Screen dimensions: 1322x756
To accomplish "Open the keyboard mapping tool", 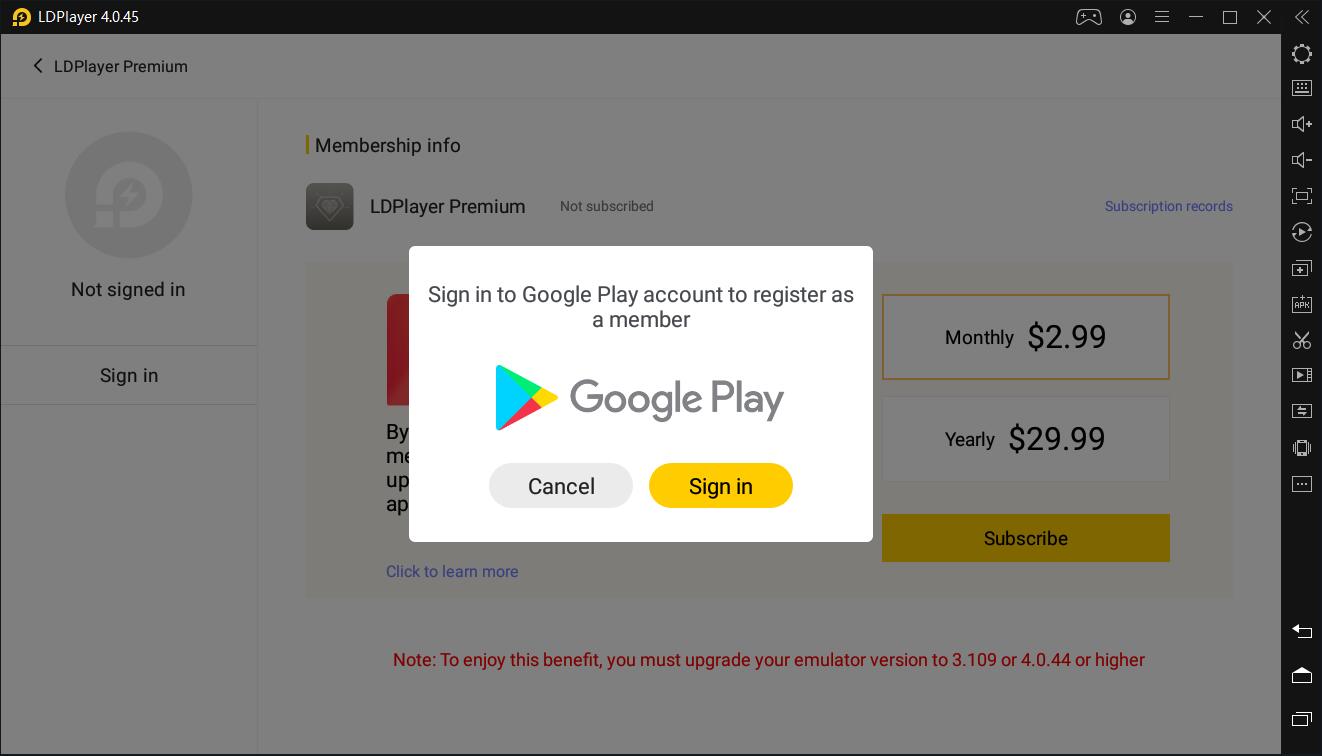I will 1301,88.
